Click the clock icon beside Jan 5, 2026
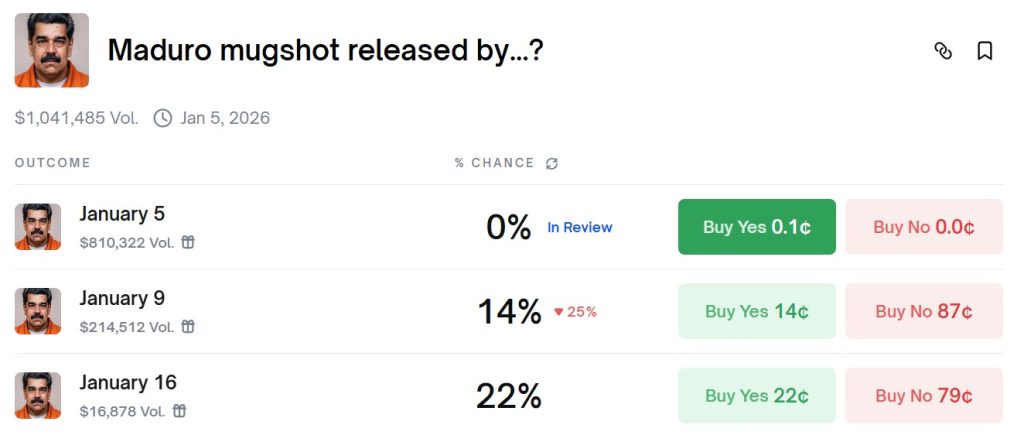This screenshot has width=1024, height=442. pos(163,118)
